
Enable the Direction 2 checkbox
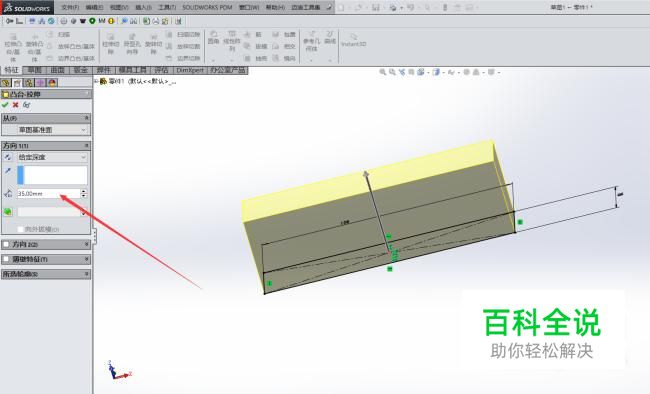click(6, 244)
